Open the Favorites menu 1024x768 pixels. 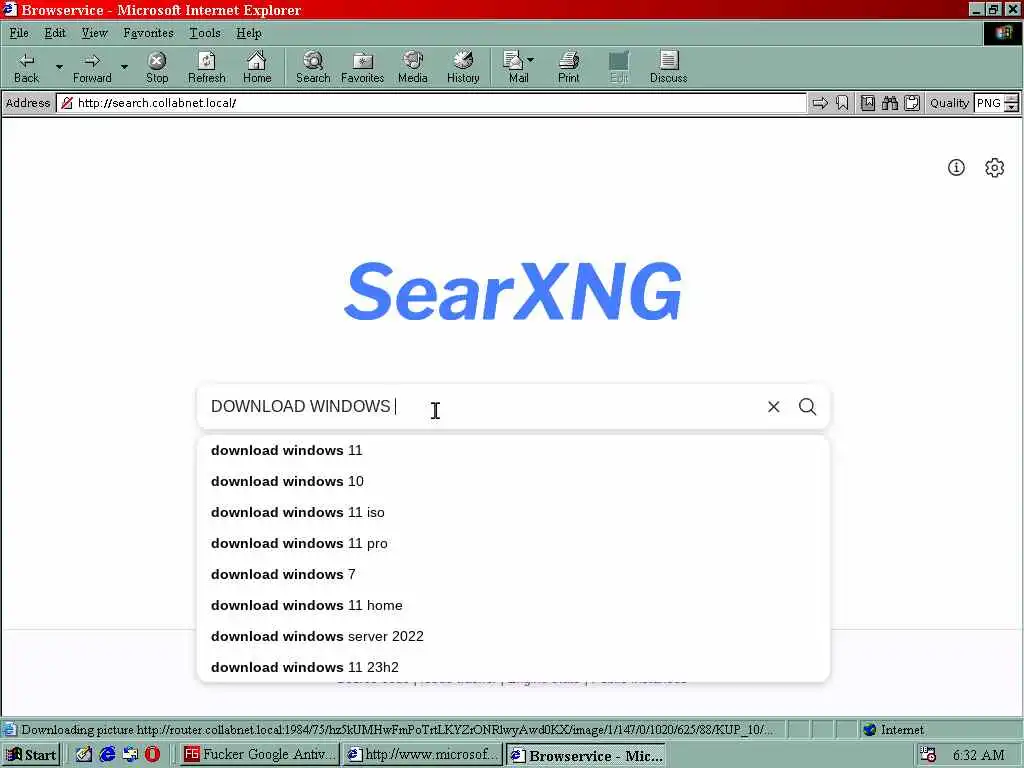pos(148,33)
